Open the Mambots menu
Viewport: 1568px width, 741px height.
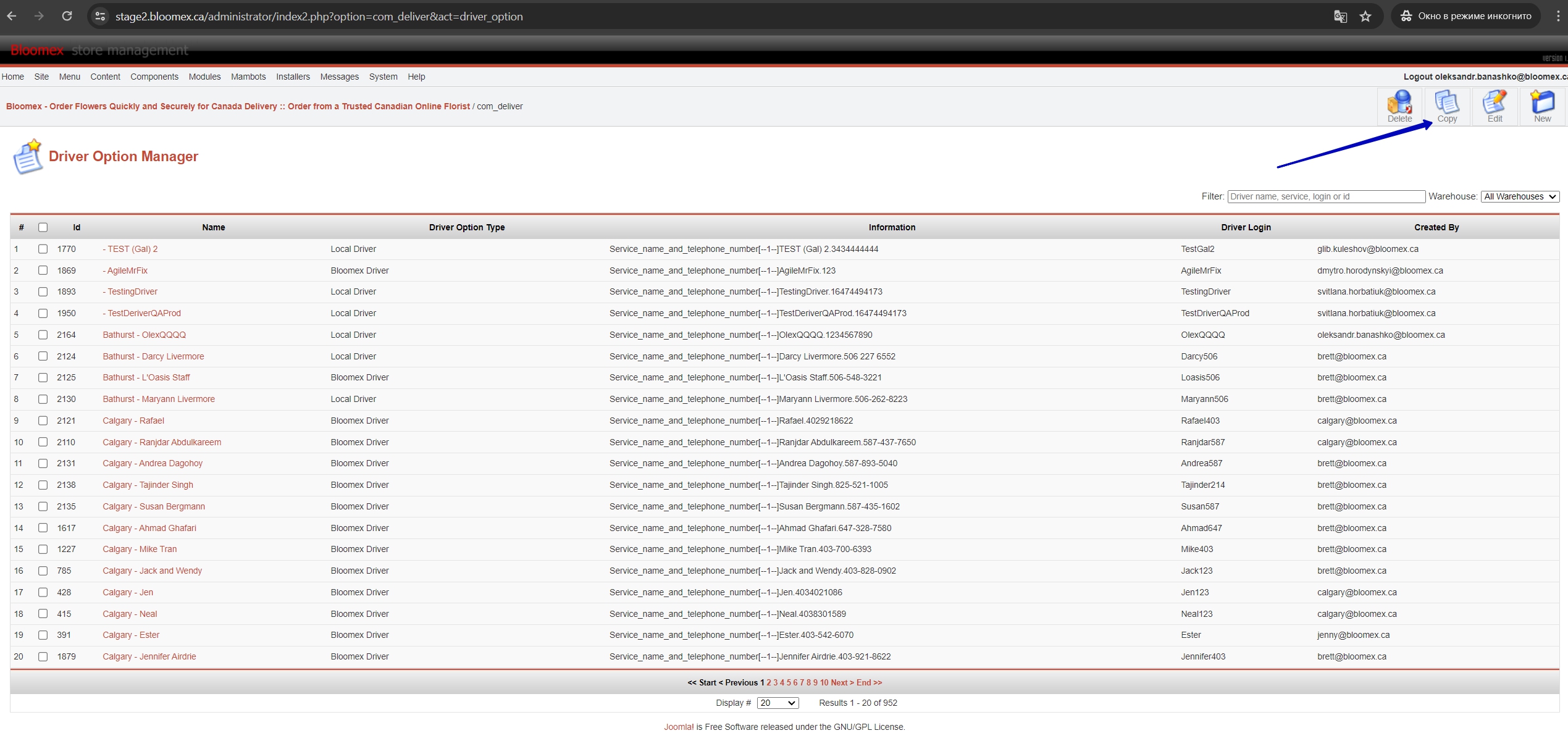click(x=248, y=77)
